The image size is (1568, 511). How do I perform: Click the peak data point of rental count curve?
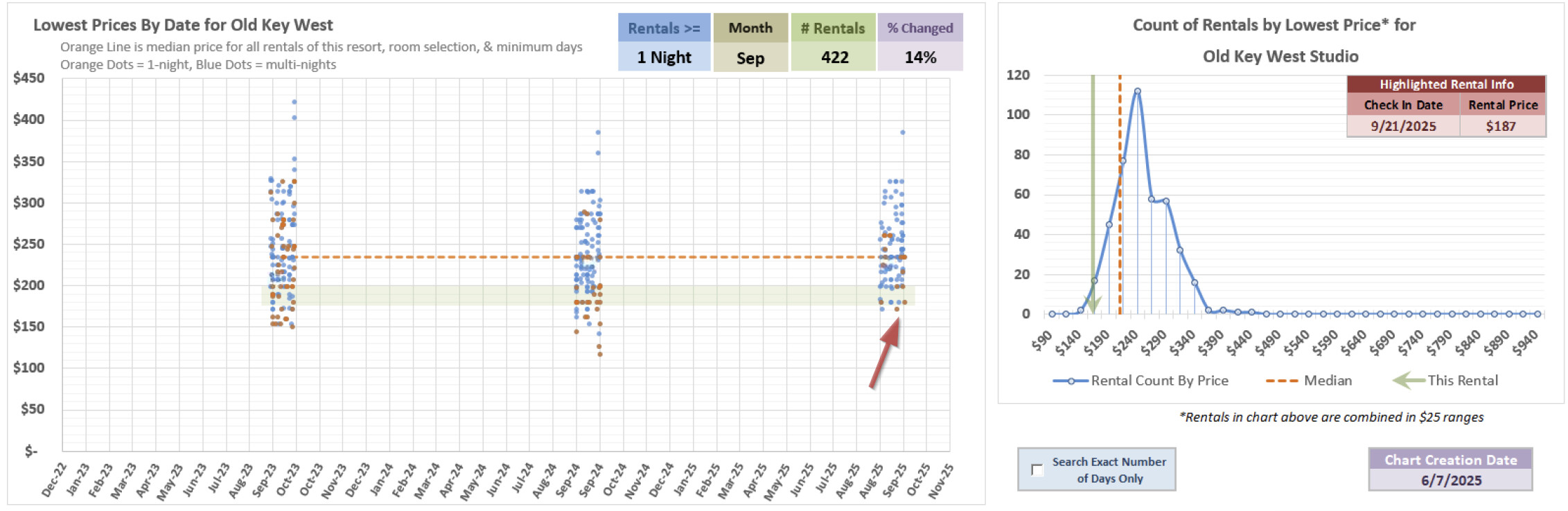[1137, 91]
